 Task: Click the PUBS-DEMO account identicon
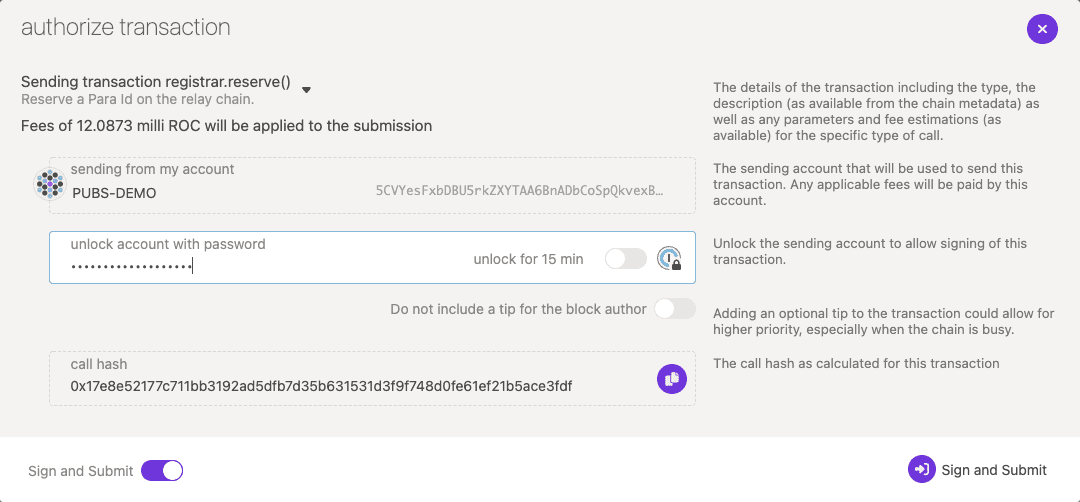49,184
